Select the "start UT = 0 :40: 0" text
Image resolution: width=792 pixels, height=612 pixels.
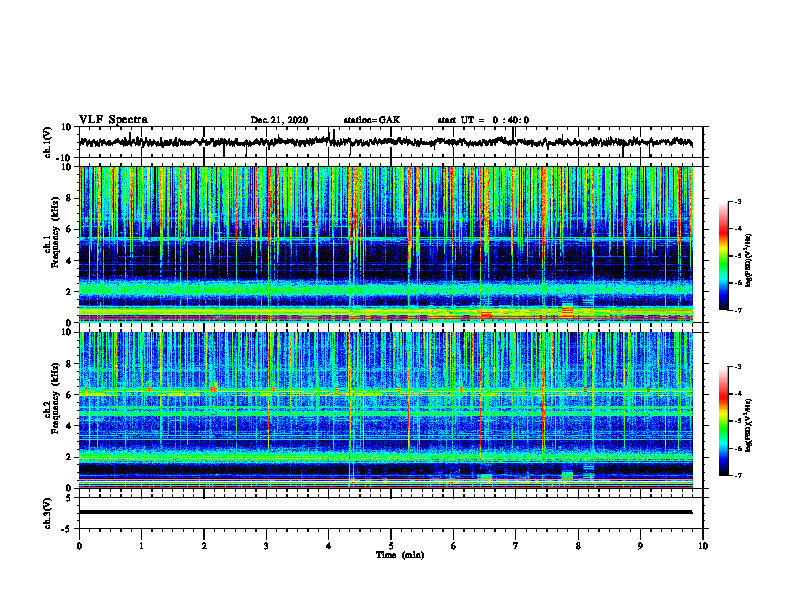click(483, 120)
